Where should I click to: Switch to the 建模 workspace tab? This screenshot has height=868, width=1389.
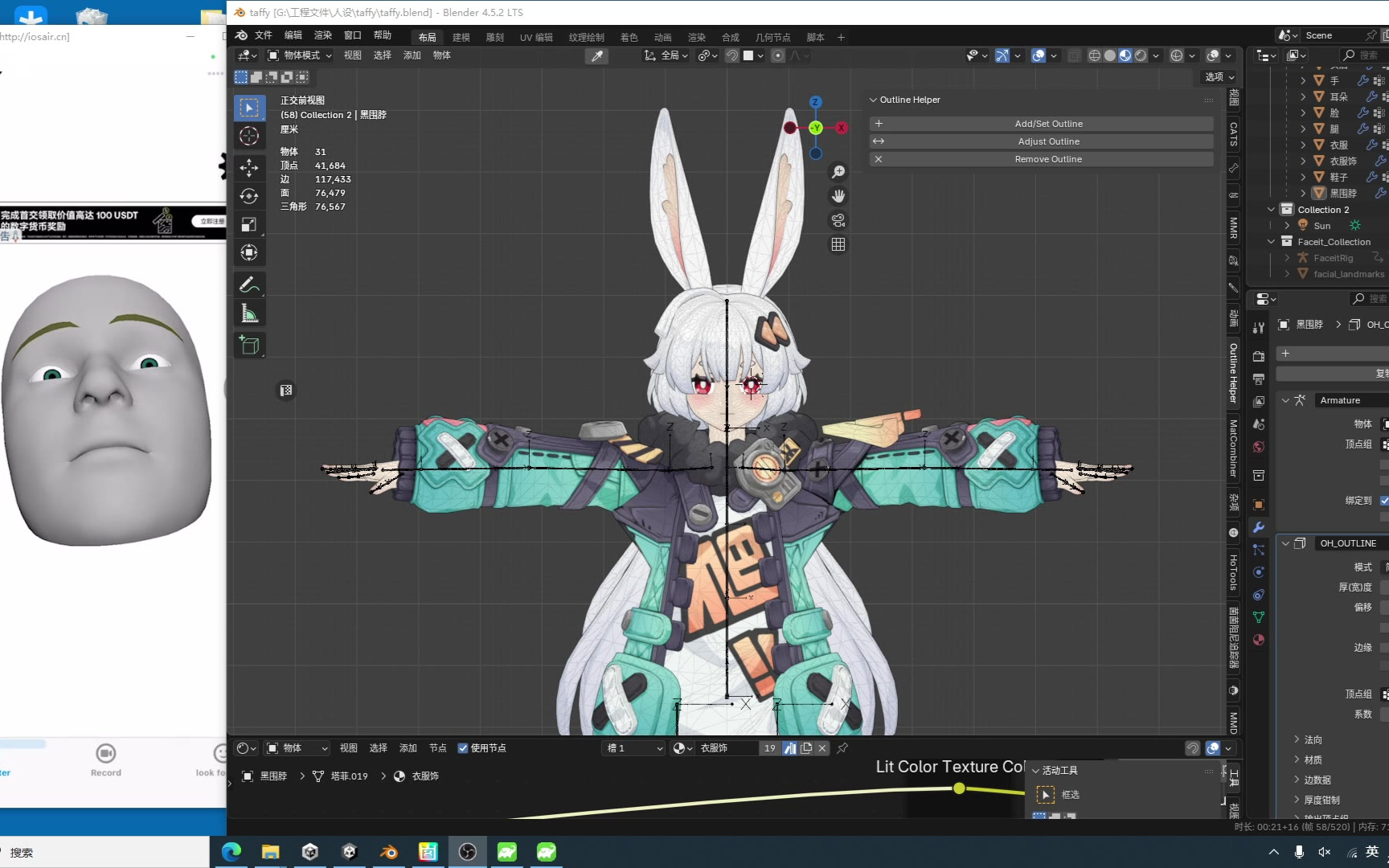point(461,38)
